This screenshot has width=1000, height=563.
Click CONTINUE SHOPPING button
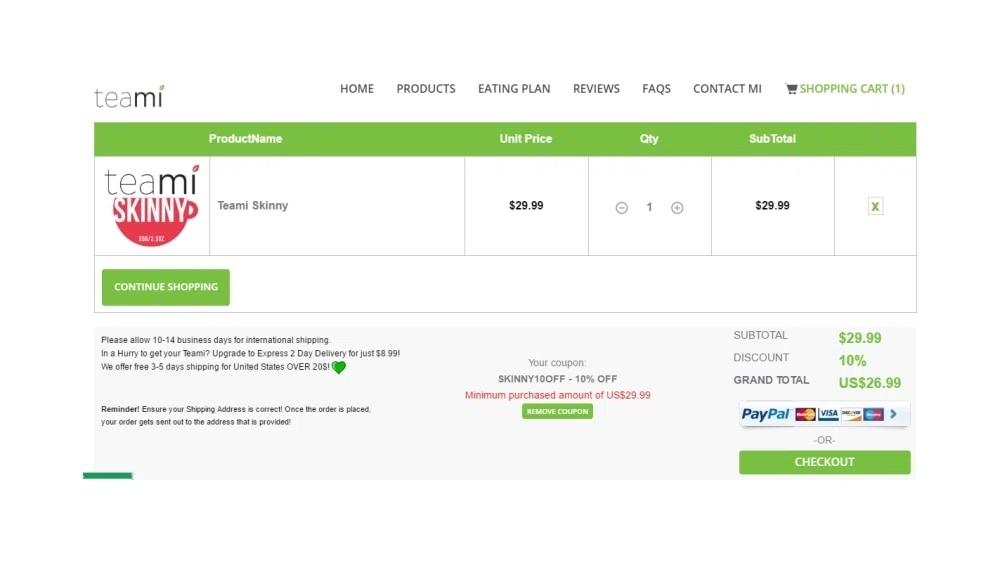point(166,287)
